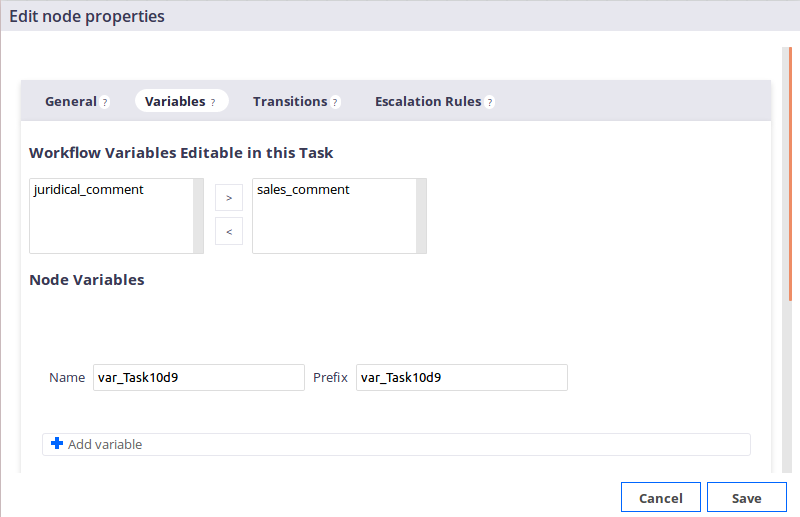This screenshot has width=800, height=517.
Task: Click the help icon beside Transitions tab
Action: tap(335, 102)
